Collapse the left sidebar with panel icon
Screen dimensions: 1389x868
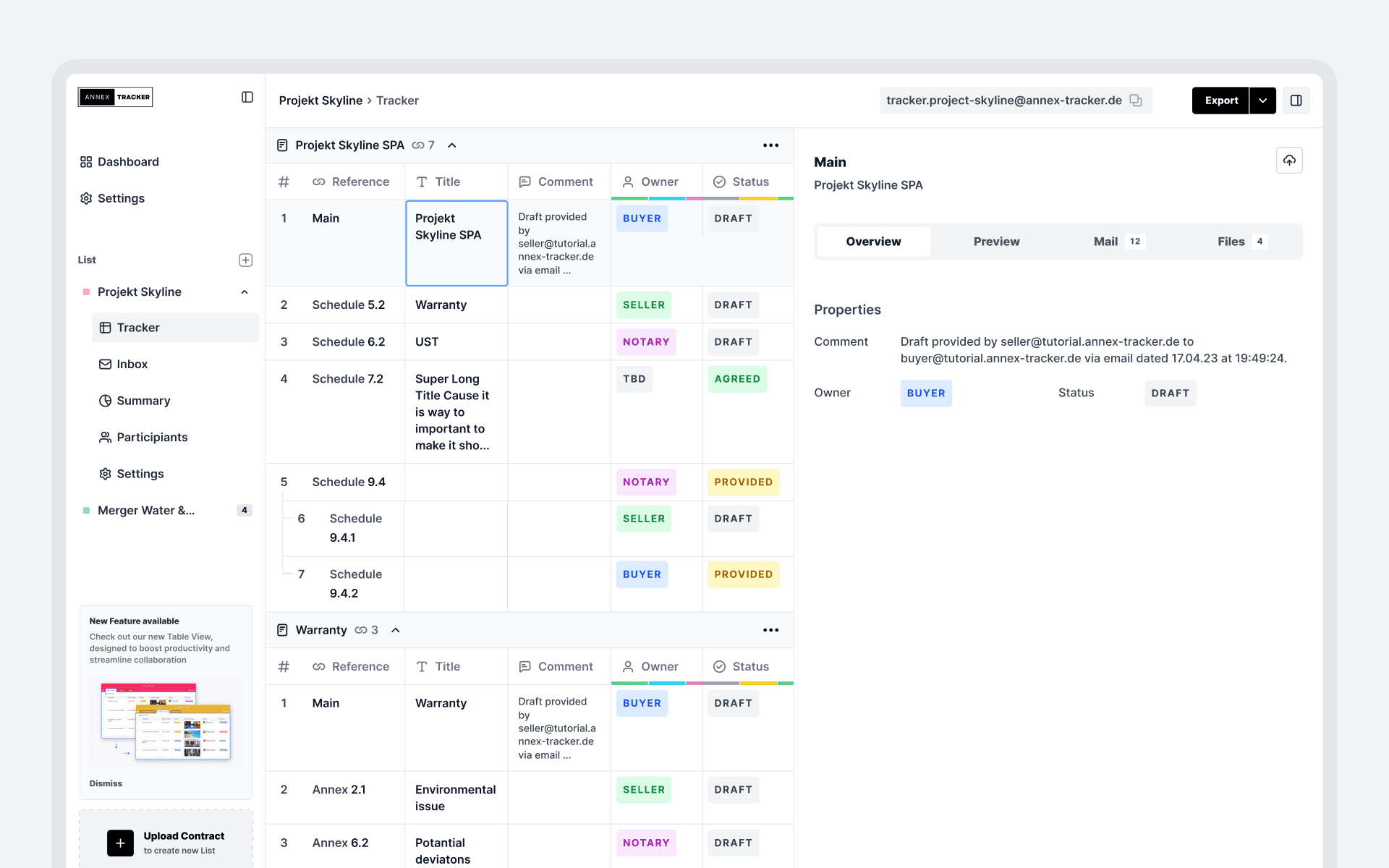point(247,97)
